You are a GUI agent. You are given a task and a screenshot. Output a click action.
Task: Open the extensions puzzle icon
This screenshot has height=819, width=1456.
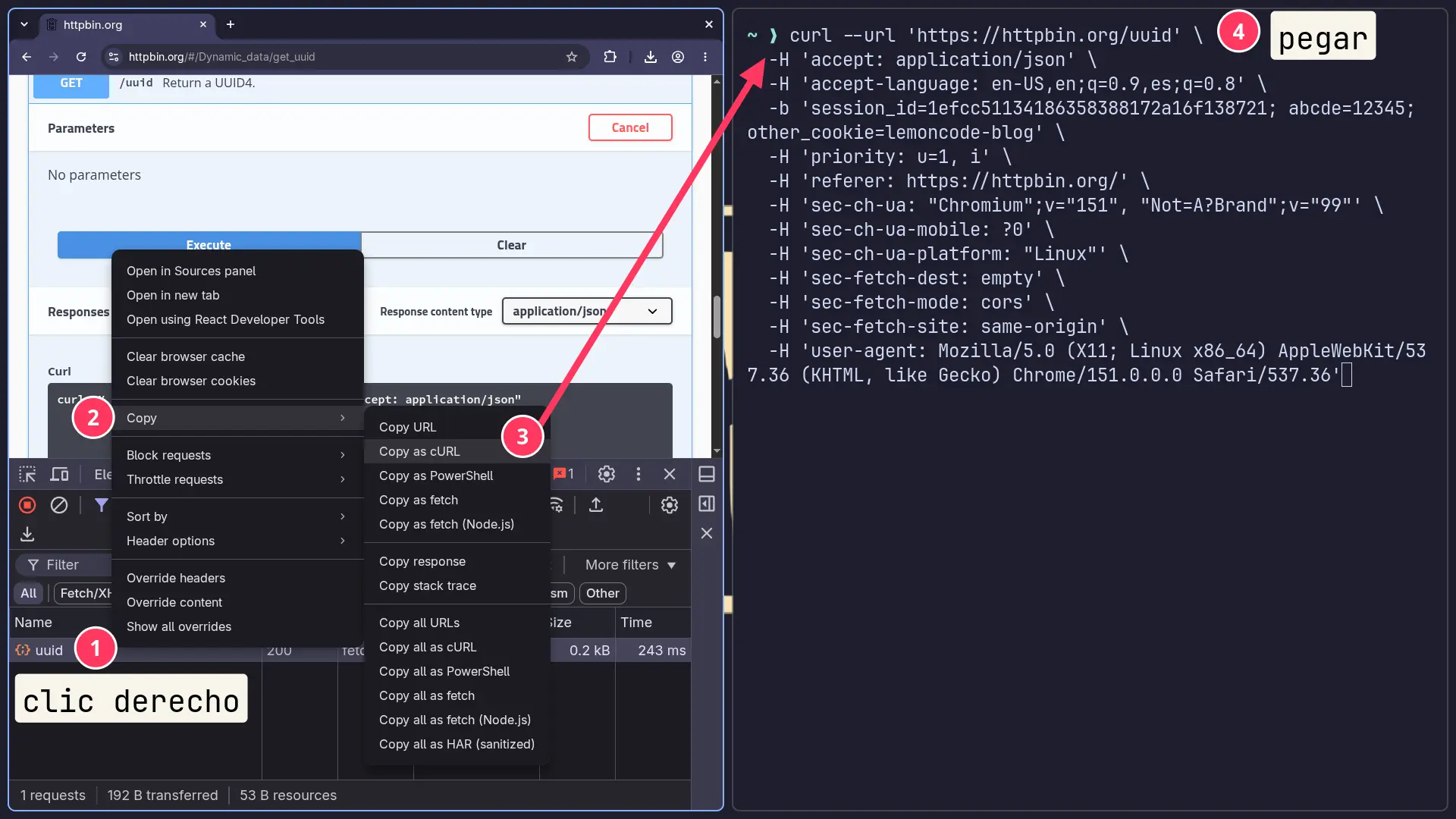(x=610, y=57)
